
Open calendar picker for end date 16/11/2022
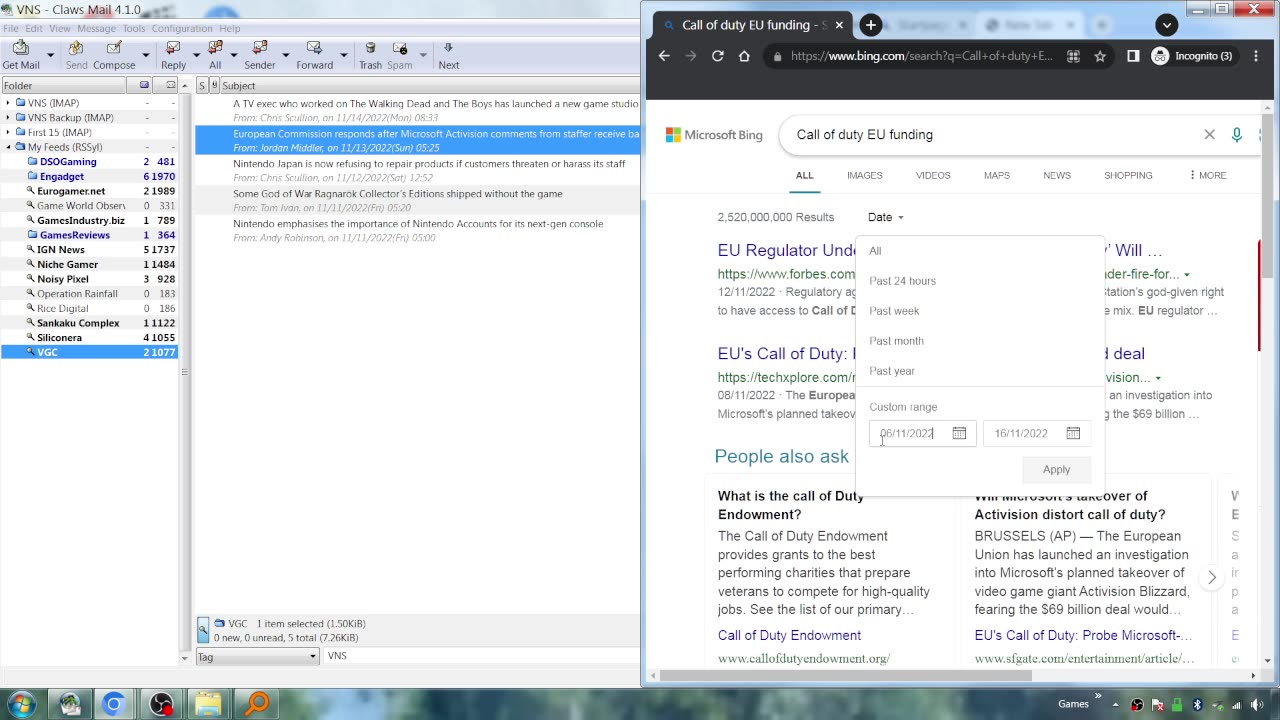pos(1073,433)
